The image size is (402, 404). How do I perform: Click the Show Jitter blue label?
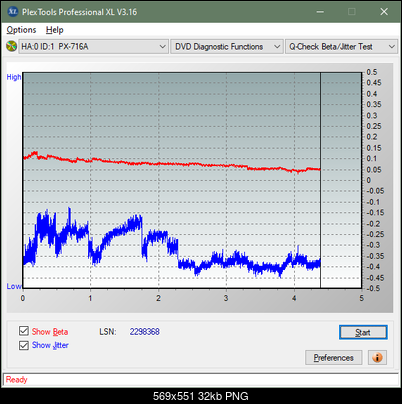tap(50, 345)
